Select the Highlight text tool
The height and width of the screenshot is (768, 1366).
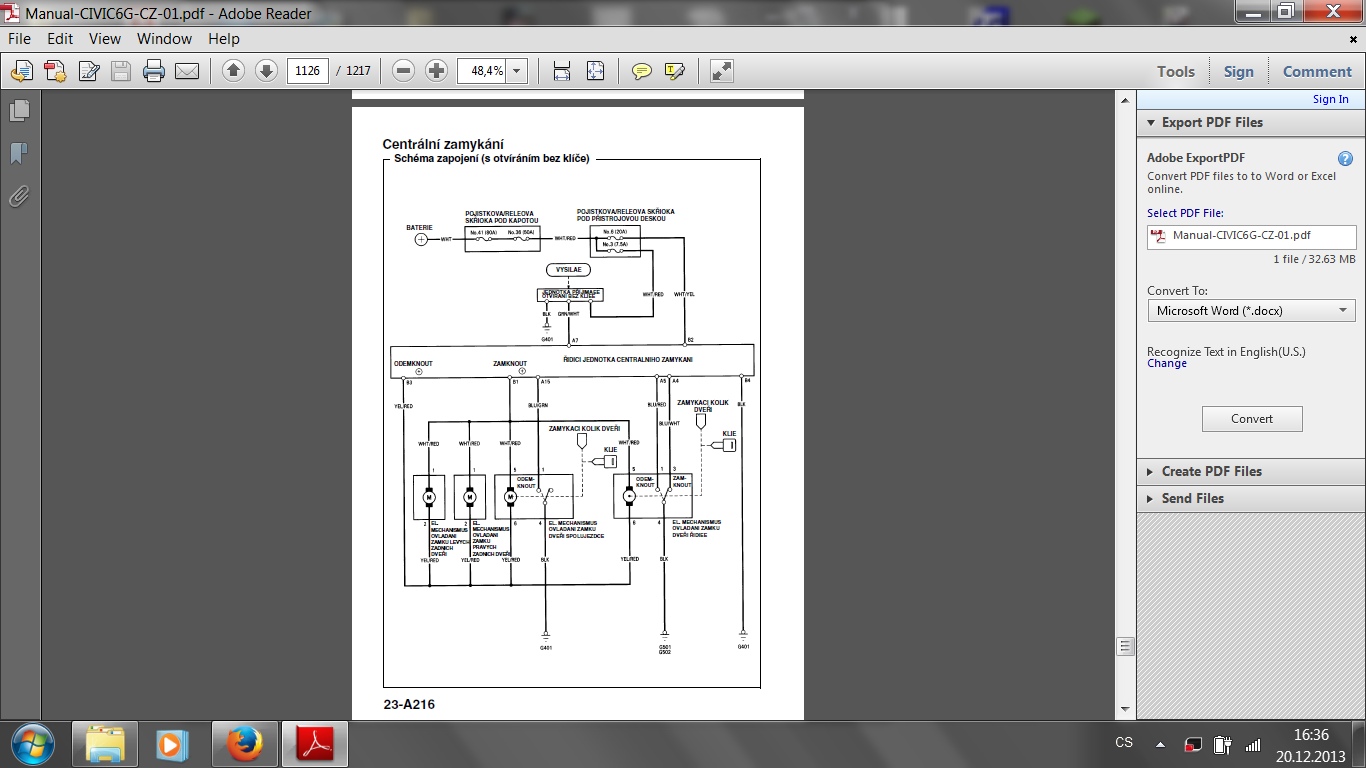coord(675,71)
